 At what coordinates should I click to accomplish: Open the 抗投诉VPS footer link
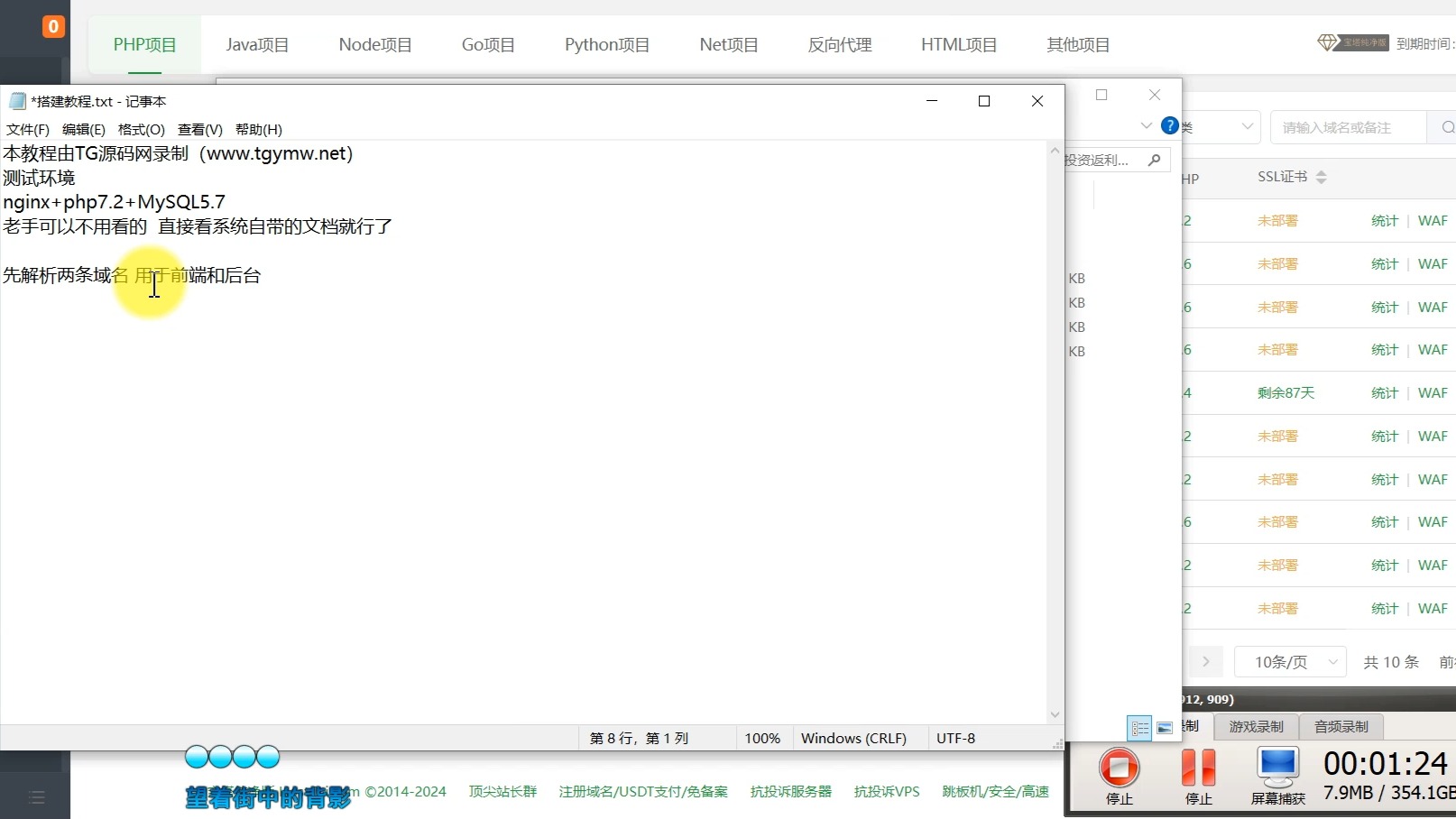tap(887, 791)
